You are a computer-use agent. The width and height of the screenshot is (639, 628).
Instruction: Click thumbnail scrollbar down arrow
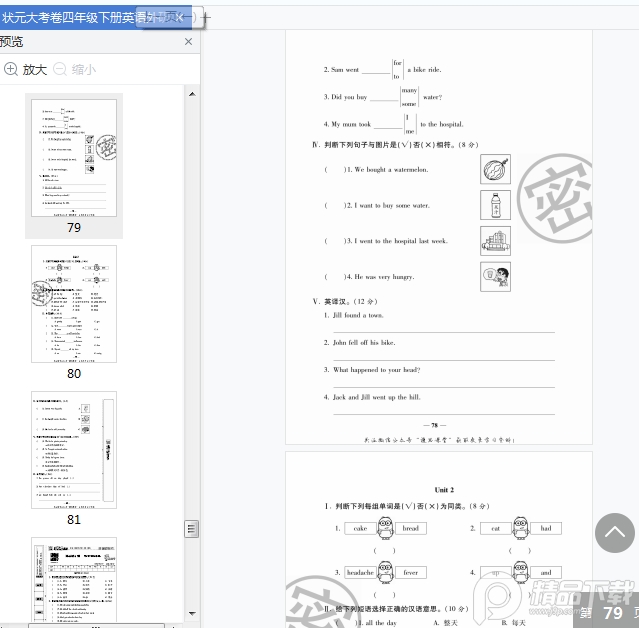coord(192,613)
